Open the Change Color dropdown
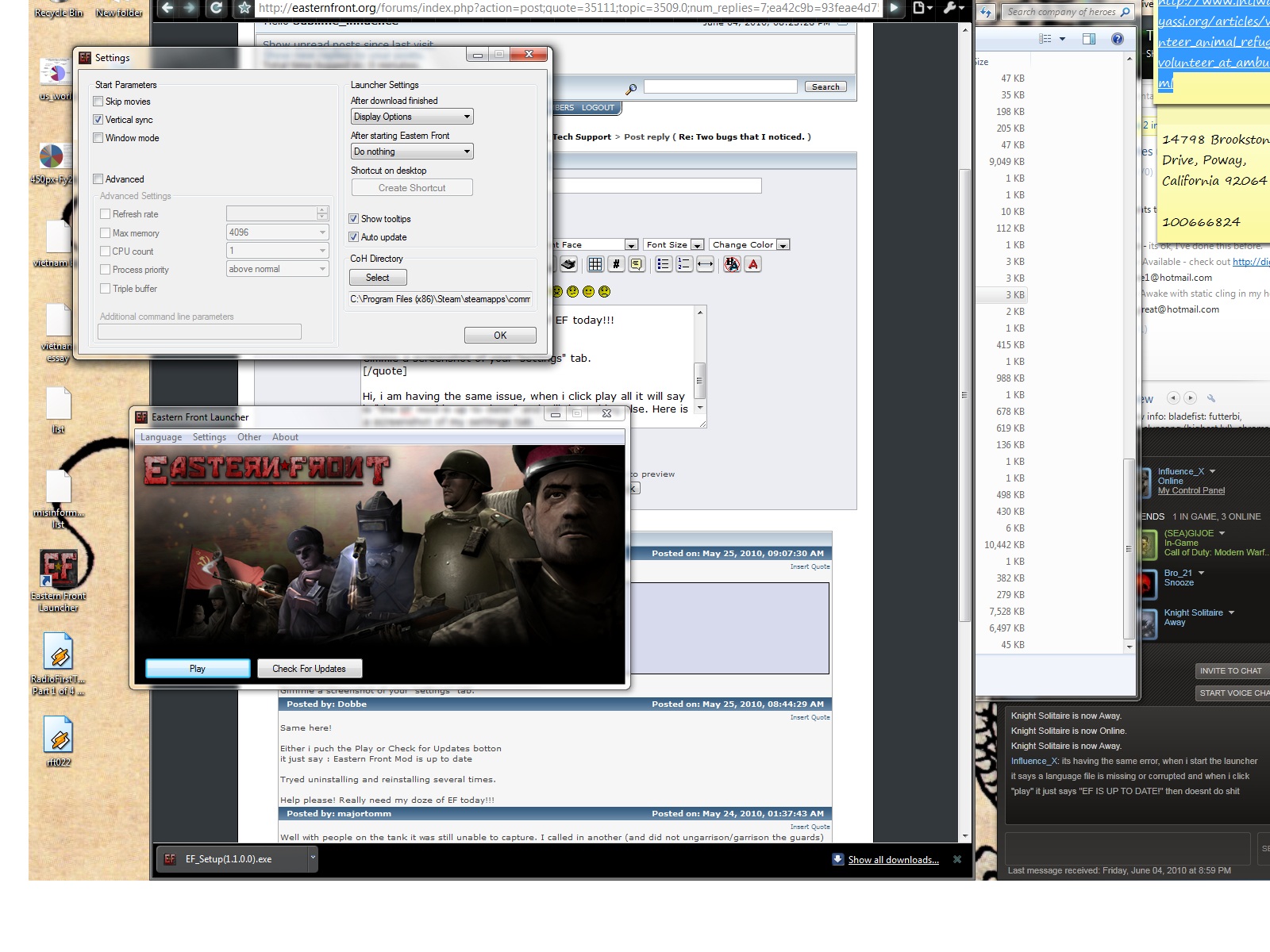Viewport: 1270px width, 952px height. [x=749, y=245]
